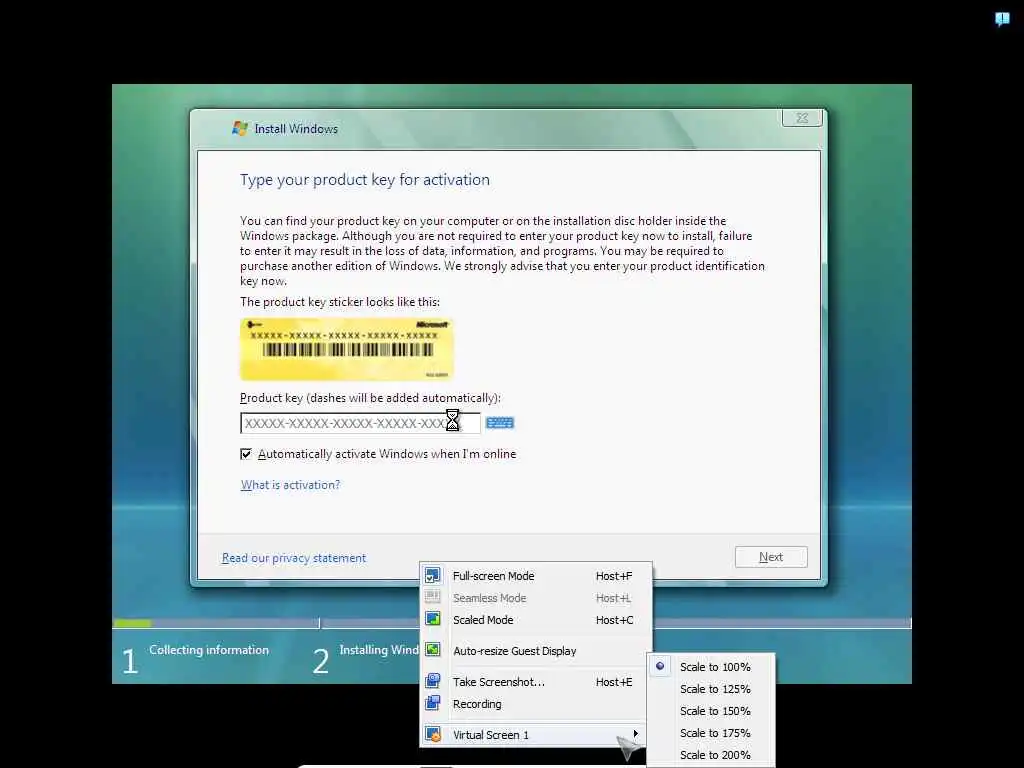Screen dimensions: 1024x768
Task: Select Scaled Mode menu entry
Action: tap(536, 620)
